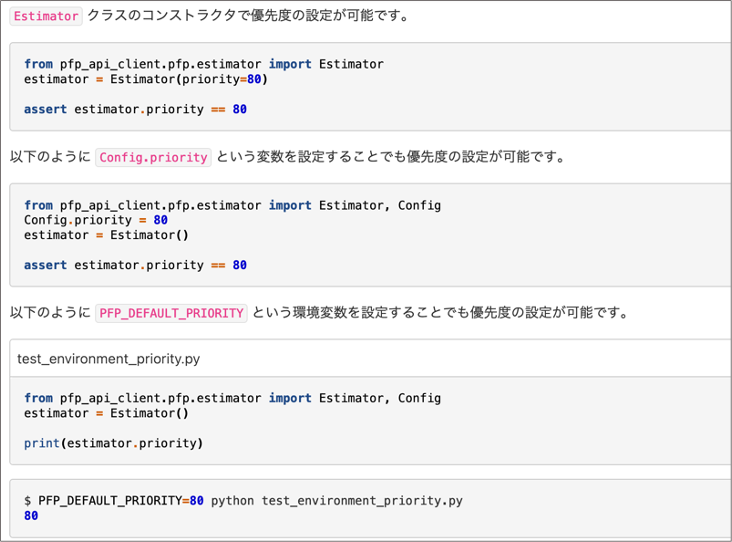Click the Config.priority inline code label
The height and width of the screenshot is (542, 732).
(x=153, y=157)
